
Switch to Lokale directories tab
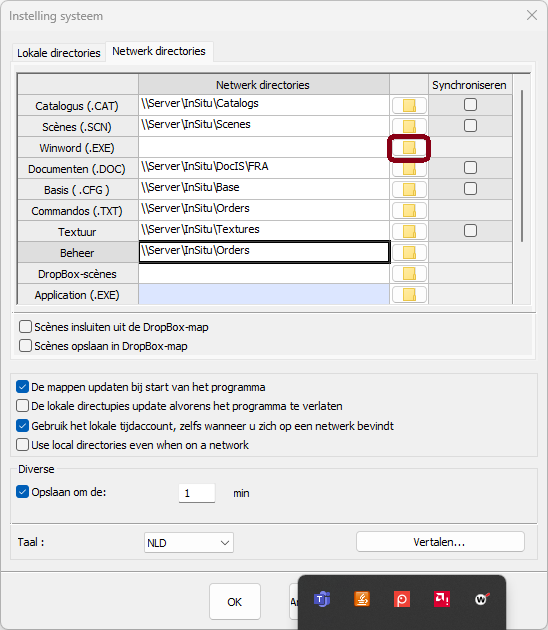coord(59,53)
